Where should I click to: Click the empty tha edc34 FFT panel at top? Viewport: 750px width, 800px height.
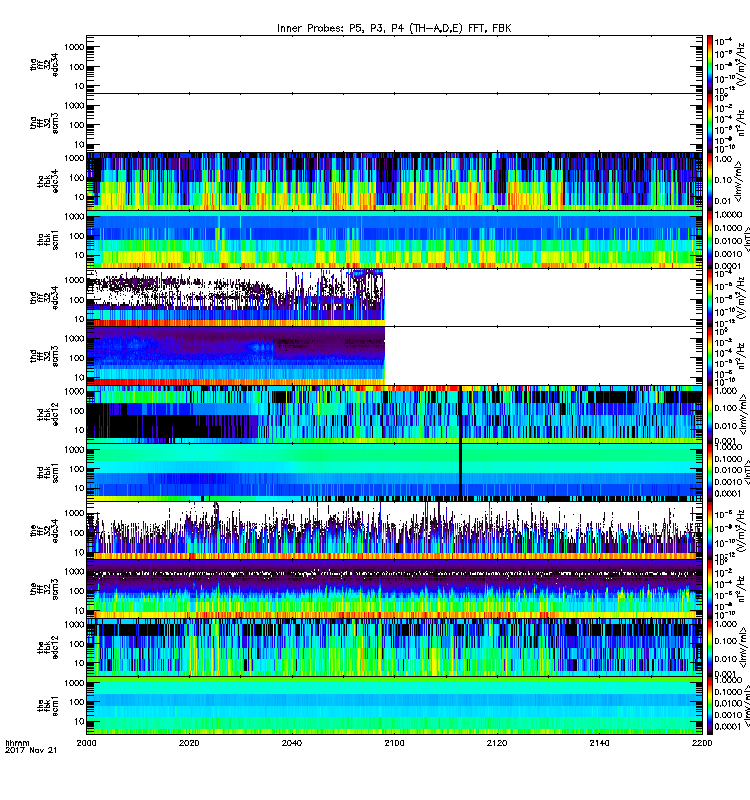[394, 64]
